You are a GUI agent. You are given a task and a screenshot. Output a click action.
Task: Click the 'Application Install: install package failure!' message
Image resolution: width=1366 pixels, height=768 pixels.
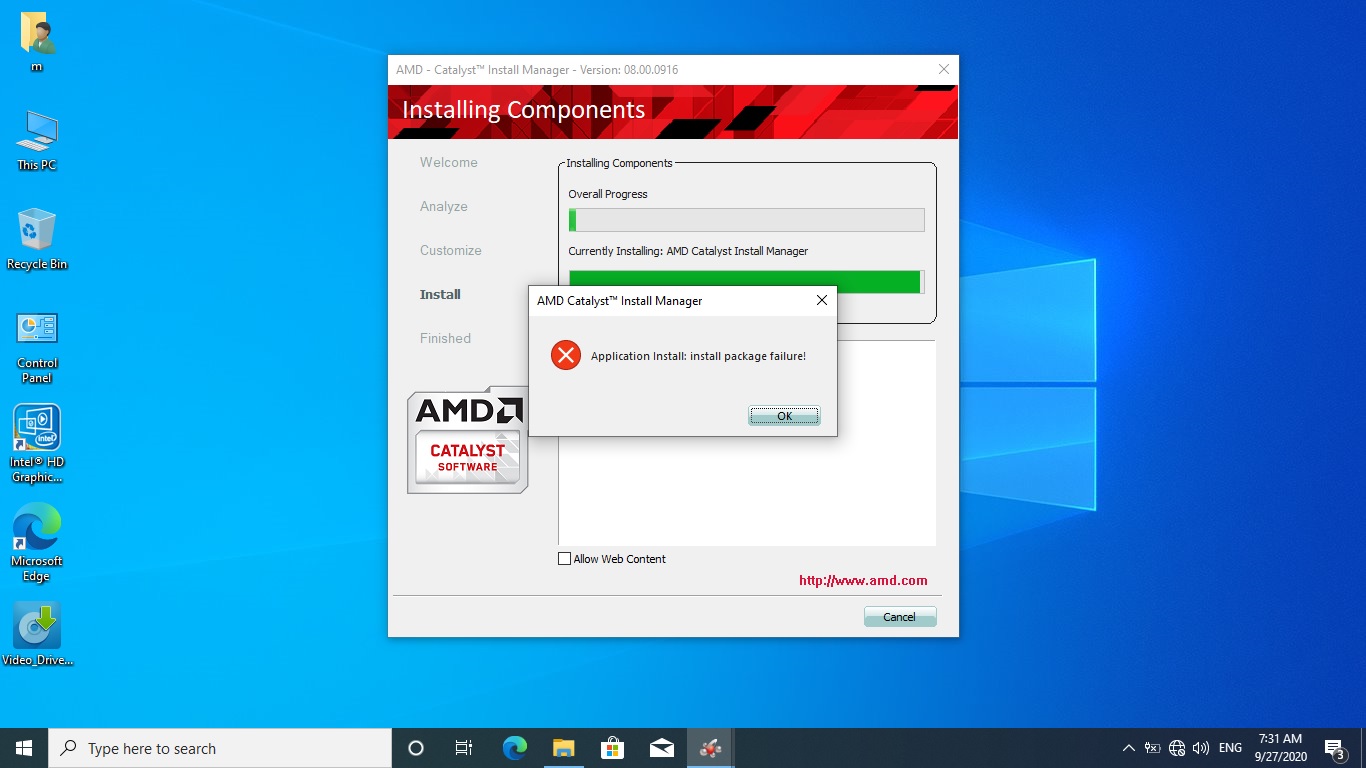pyautogui.click(x=698, y=356)
